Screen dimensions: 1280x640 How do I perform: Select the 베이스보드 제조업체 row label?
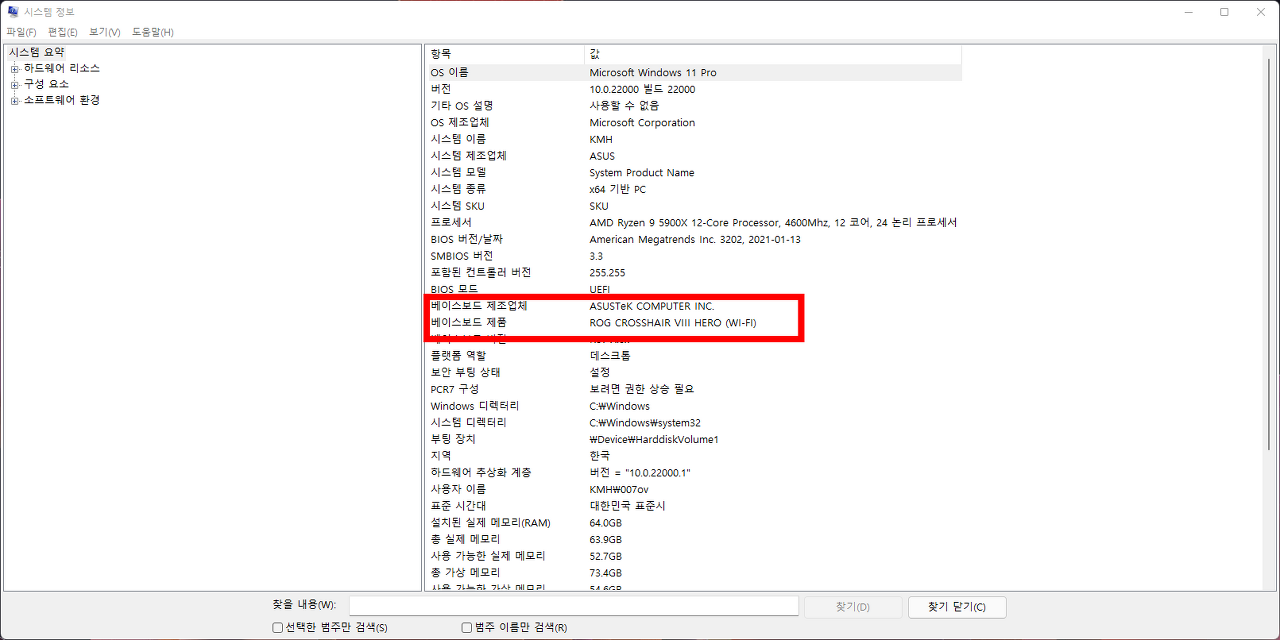click(x=479, y=306)
